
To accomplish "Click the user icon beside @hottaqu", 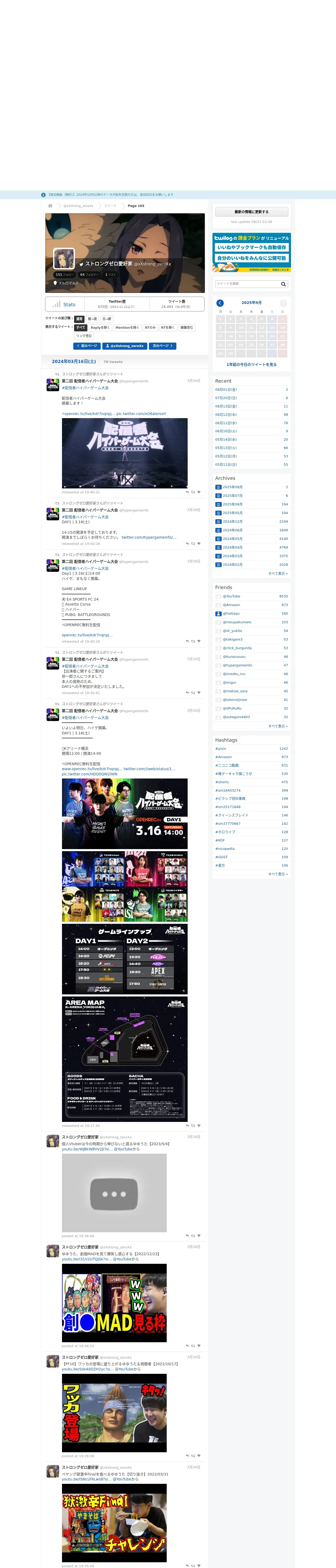I will 218,614.
